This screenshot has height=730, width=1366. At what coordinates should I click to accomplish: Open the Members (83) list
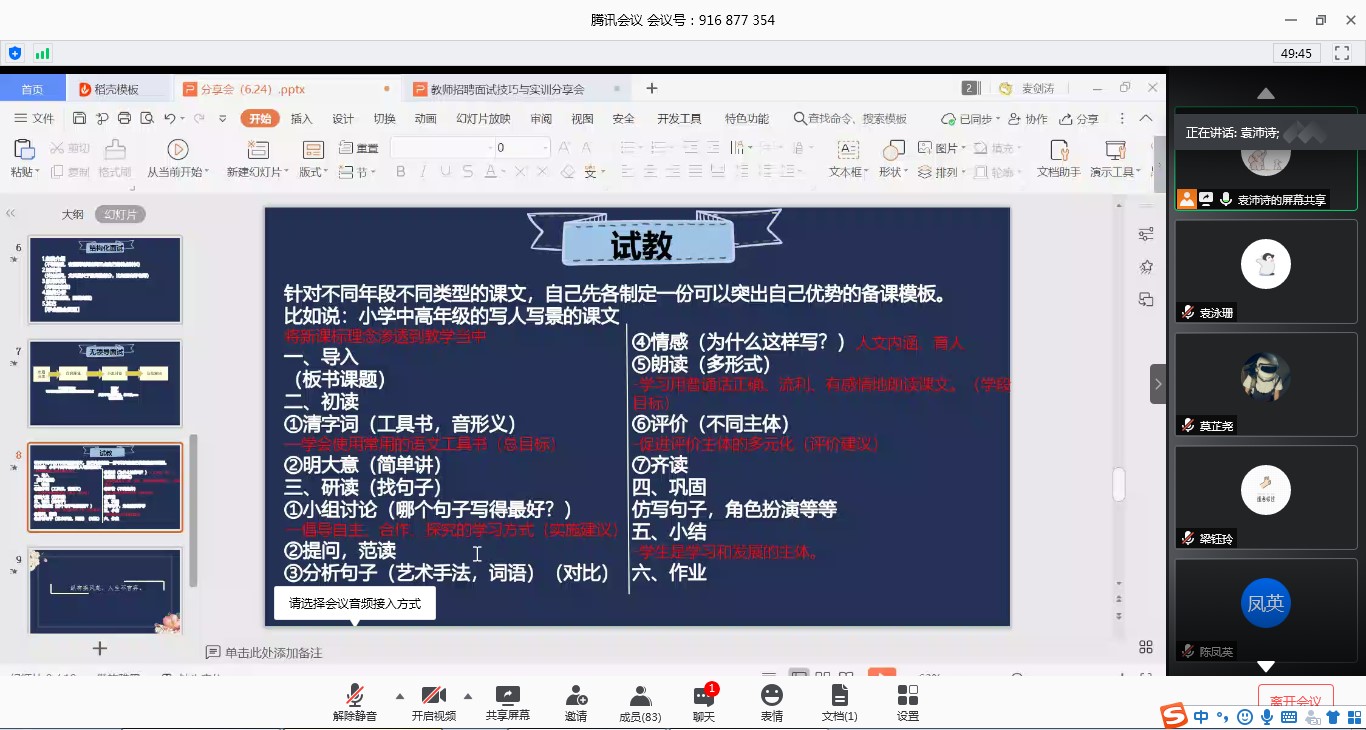(640, 696)
